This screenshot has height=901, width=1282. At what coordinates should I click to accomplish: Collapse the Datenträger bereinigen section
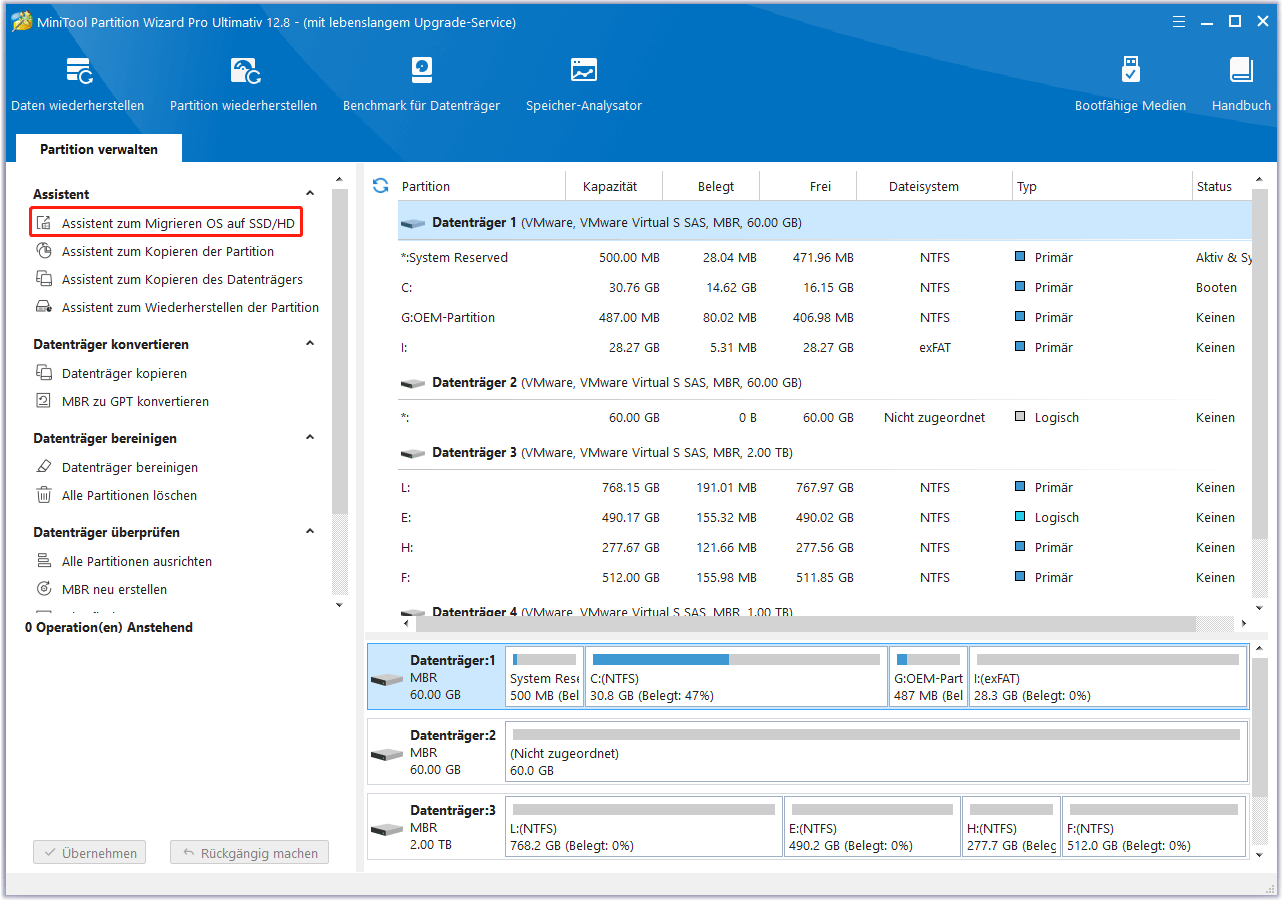pos(310,437)
